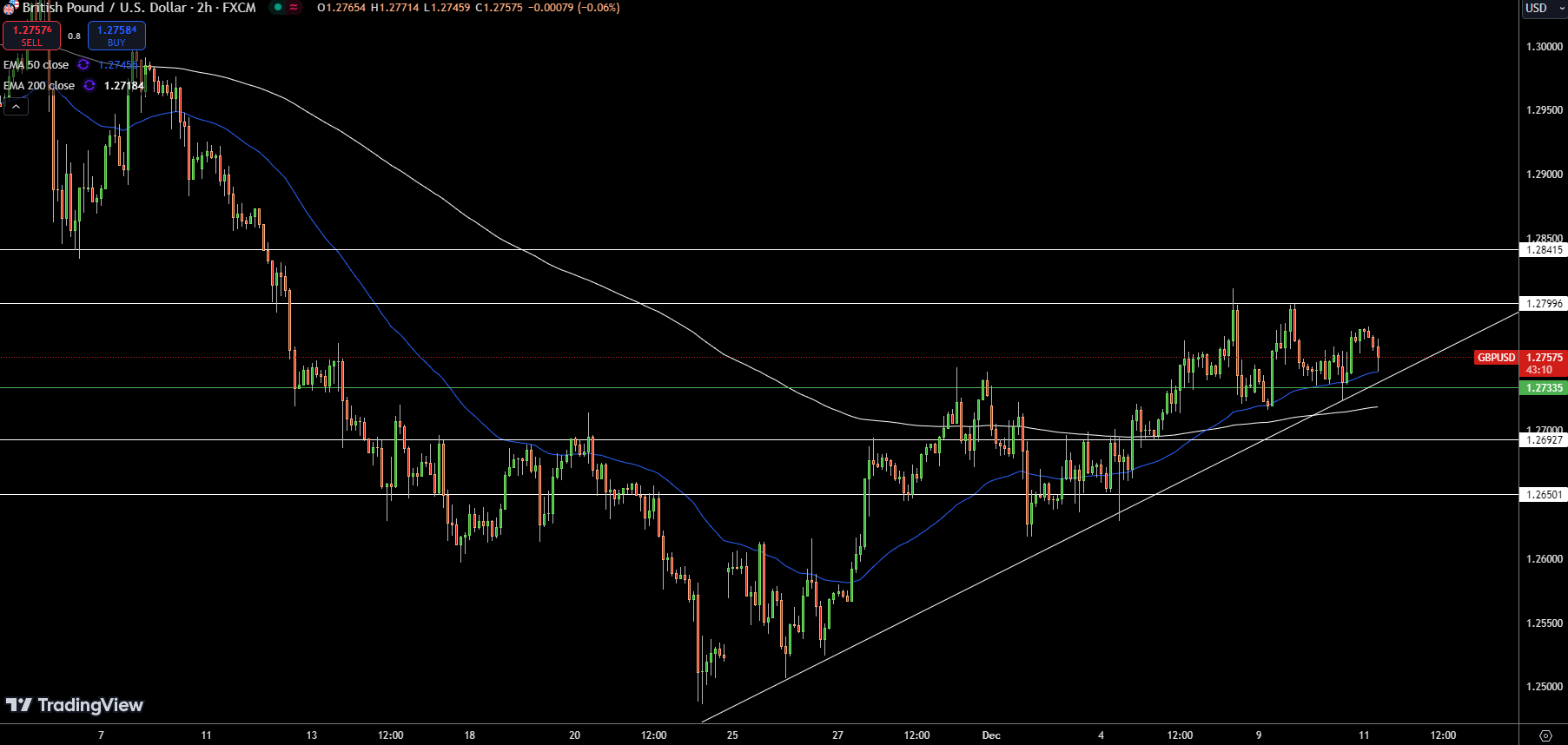This screenshot has height=745, width=1568.
Task: Click the current price 1.27575 label
Action: [x=1544, y=358]
